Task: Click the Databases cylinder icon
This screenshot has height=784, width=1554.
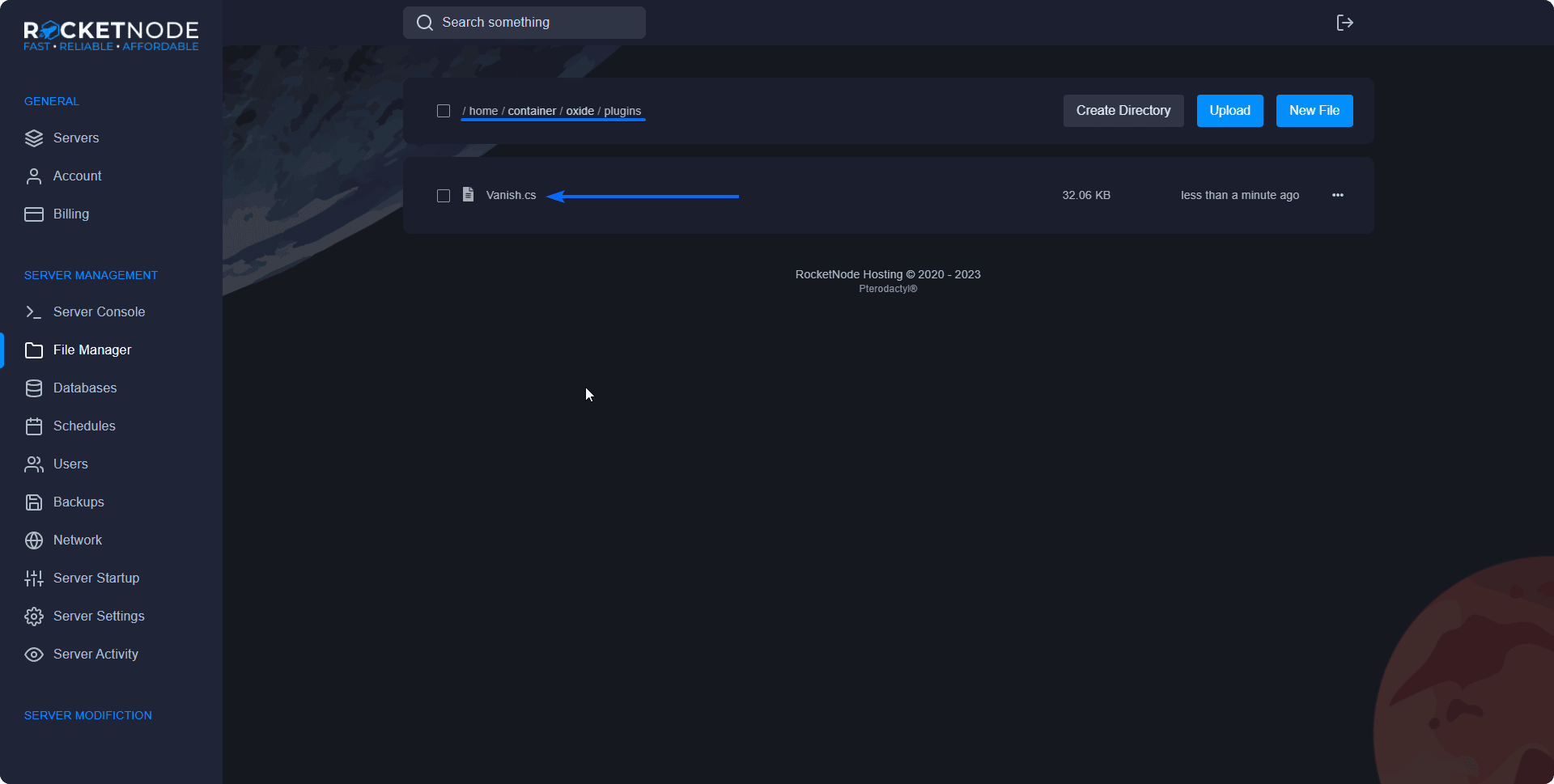Action: [x=34, y=388]
